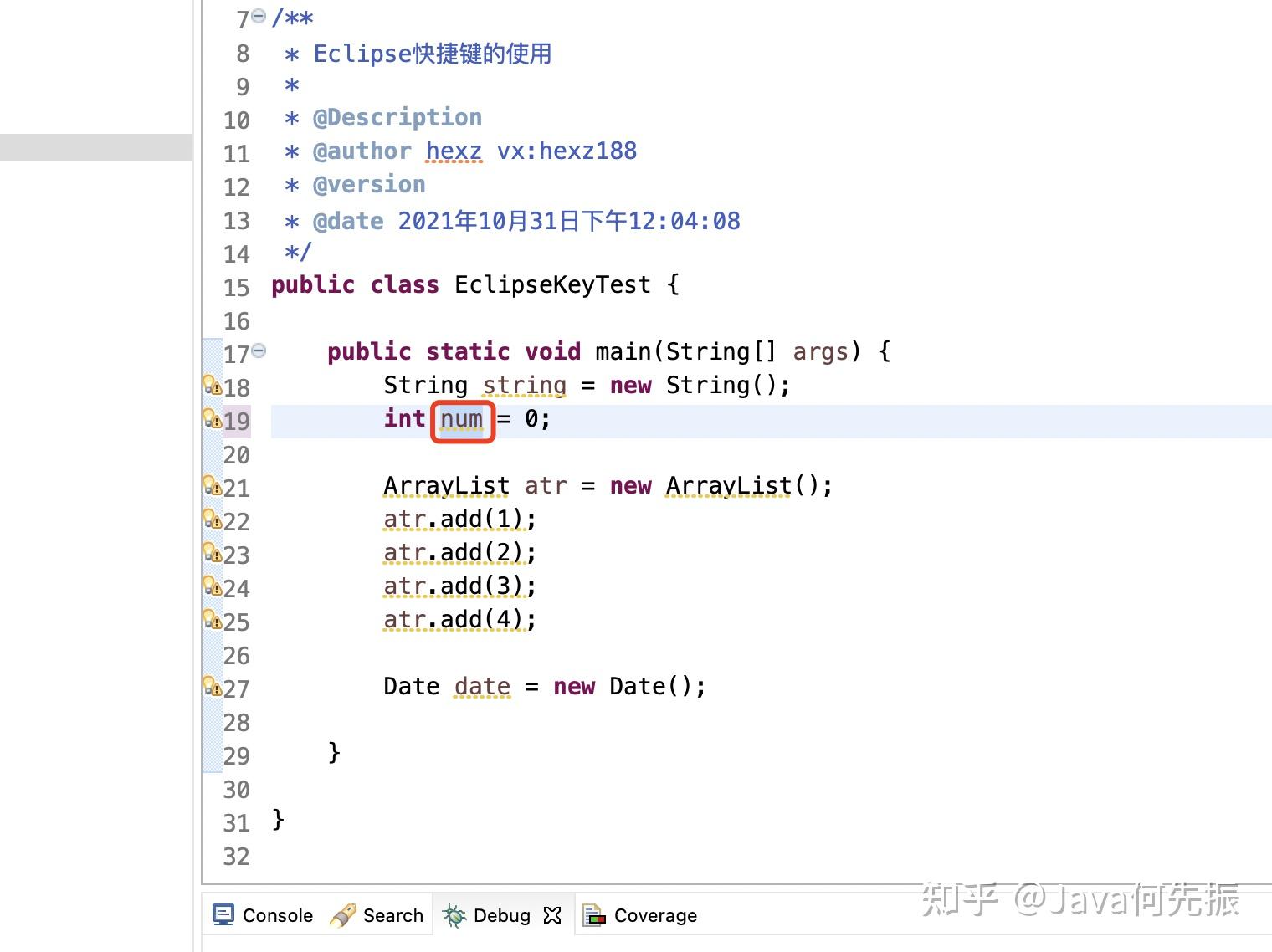Click the warning marker on line 18
This screenshot has width=1272, height=952.
click(213, 385)
